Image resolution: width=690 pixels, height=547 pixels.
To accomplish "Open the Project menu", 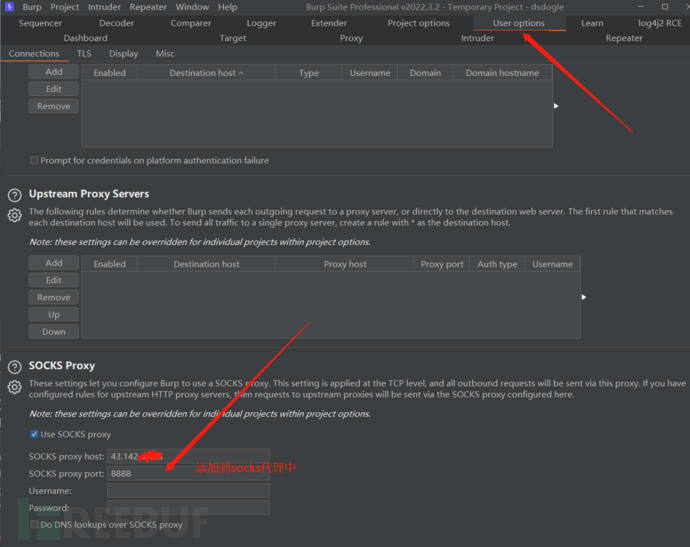I will pos(65,7).
